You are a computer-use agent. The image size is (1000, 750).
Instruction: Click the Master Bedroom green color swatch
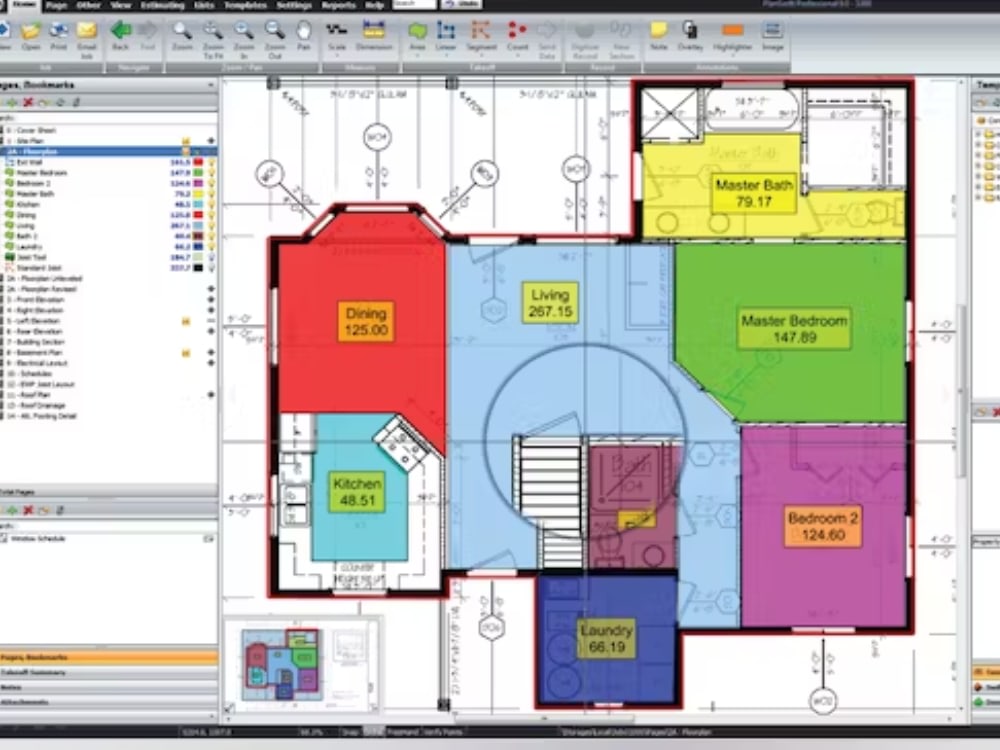(x=198, y=173)
